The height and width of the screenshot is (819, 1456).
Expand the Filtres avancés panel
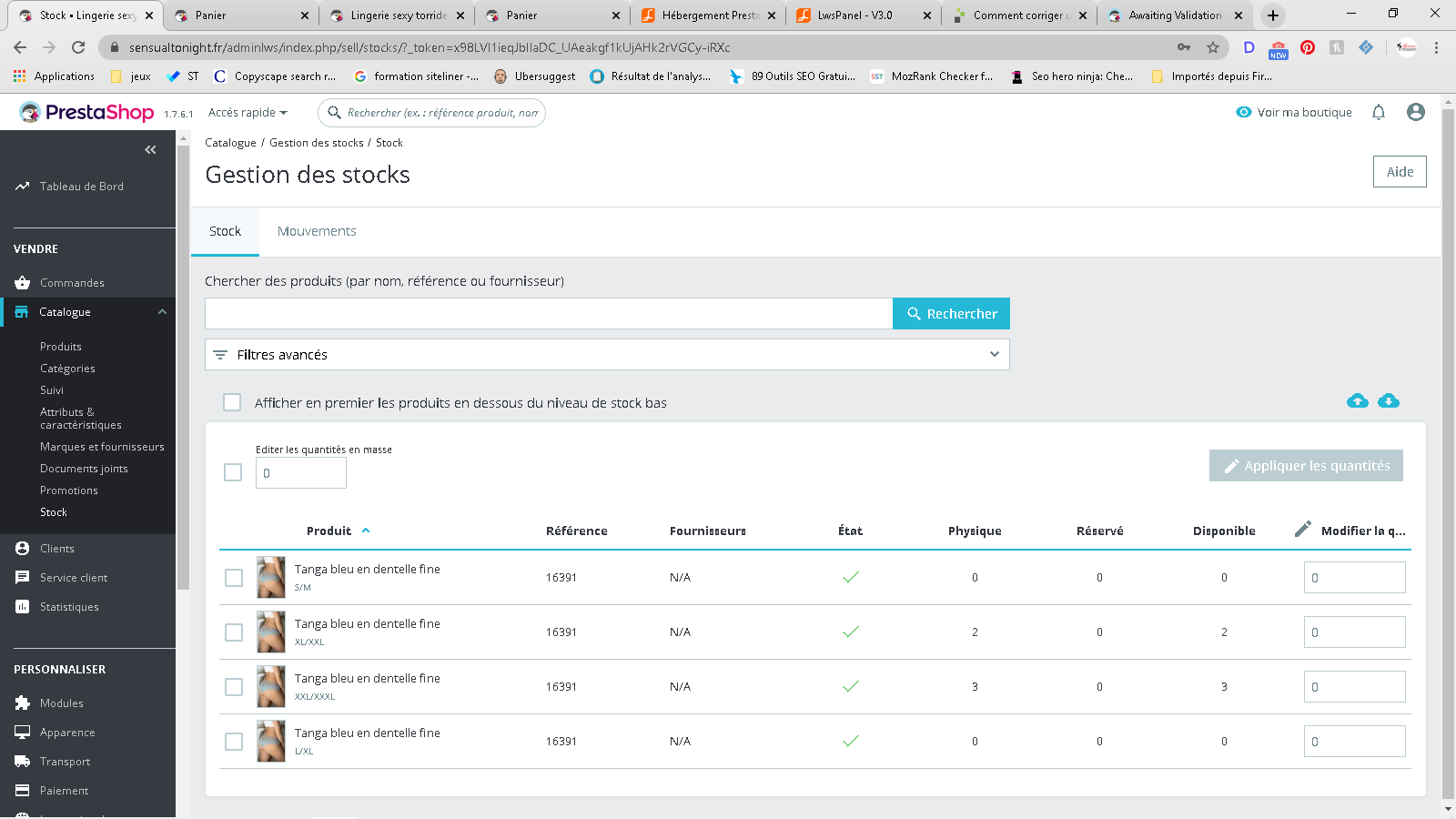(x=607, y=355)
